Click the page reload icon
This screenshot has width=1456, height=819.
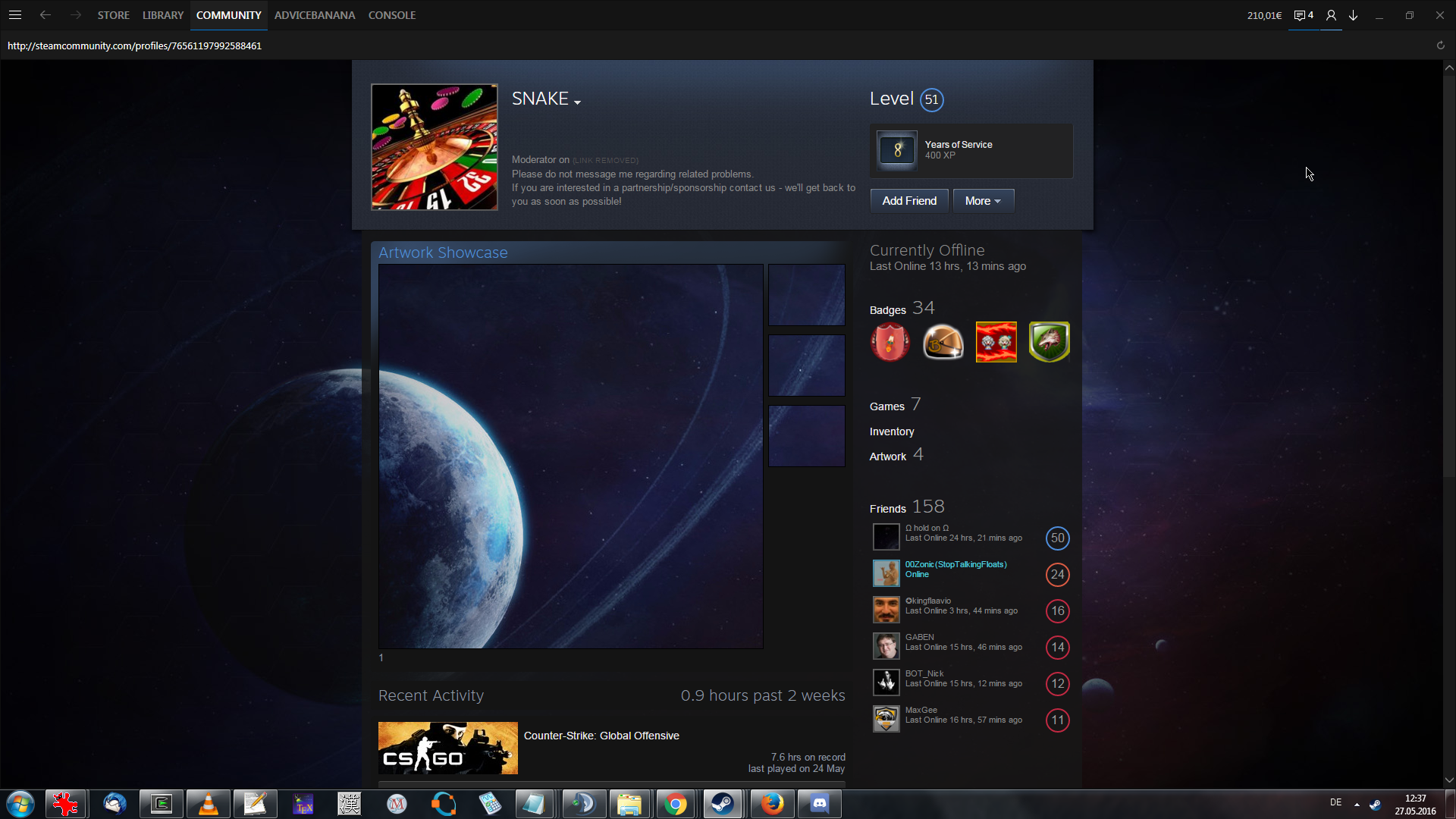click(x=1440, y=45)
